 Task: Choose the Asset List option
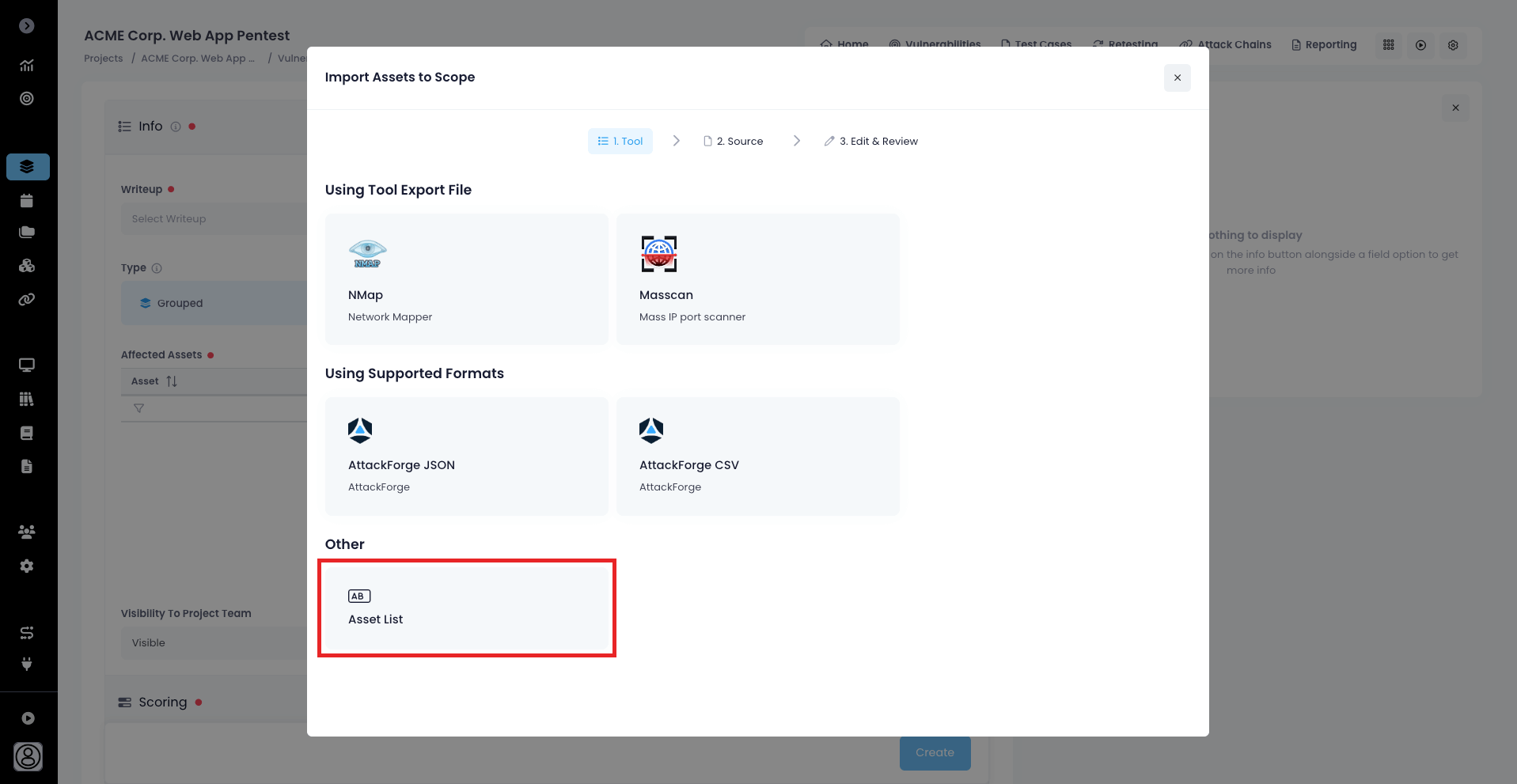tap(466, 608)
